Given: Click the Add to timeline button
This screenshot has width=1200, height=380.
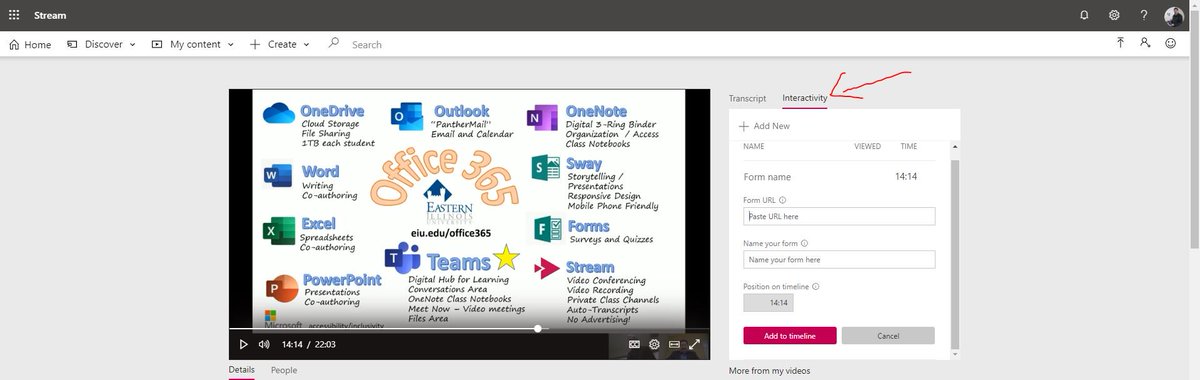Looking at the screenshot, I should [790, 336].
